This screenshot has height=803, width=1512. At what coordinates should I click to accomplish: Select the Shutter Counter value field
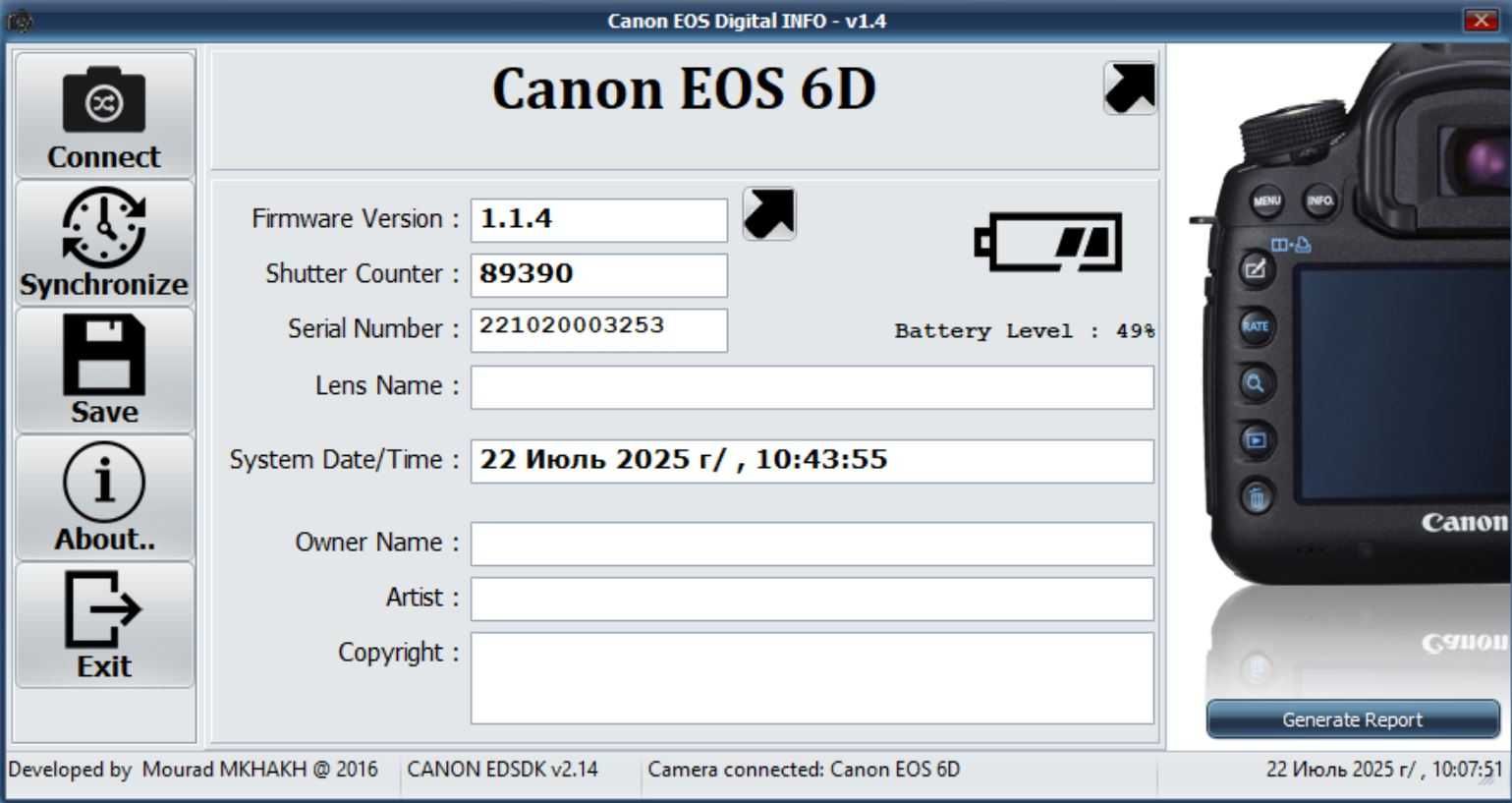599,275
